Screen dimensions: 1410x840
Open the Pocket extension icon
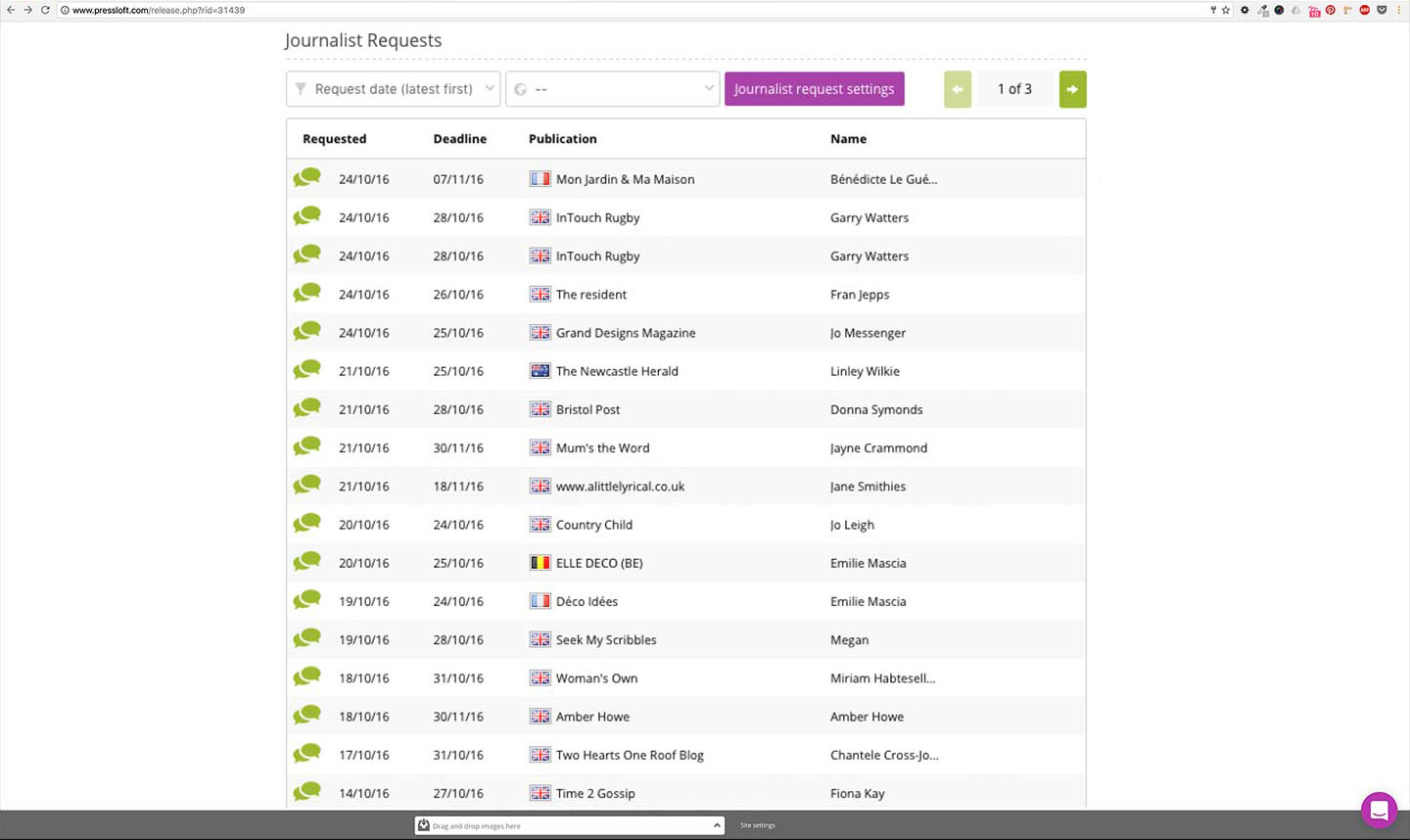pyautogui.click(x=1382, y=10)
